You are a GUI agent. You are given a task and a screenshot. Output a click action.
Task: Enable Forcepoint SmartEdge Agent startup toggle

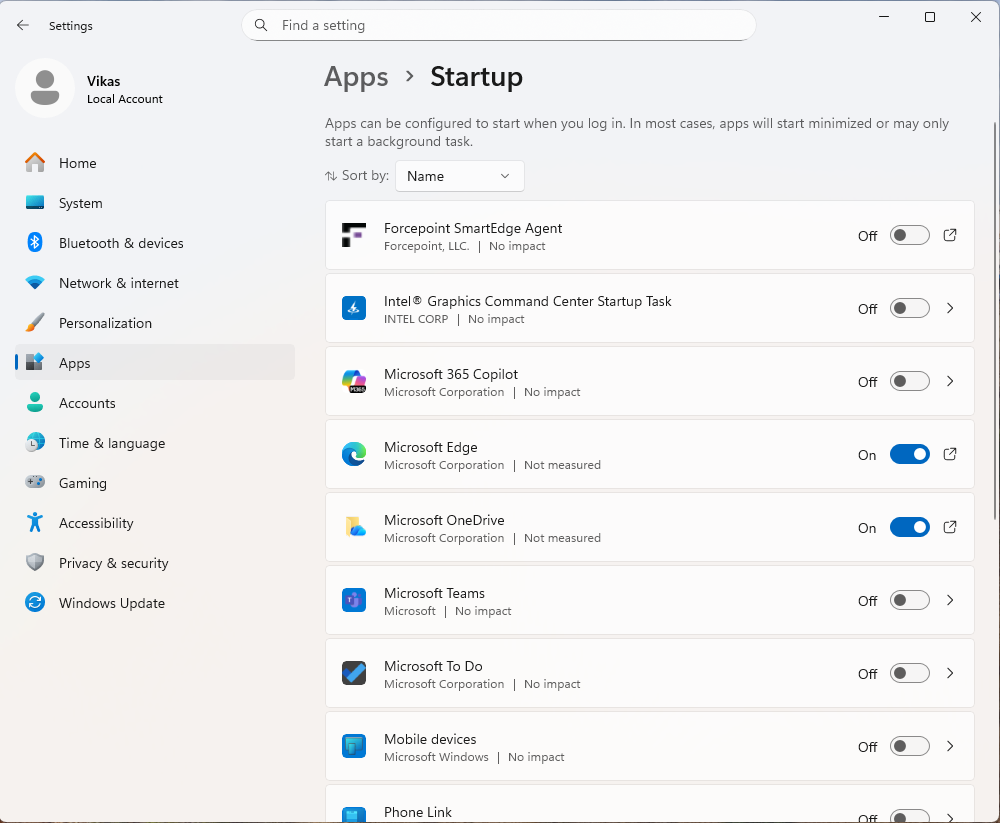pyautogui.click(x=909, y=235)
